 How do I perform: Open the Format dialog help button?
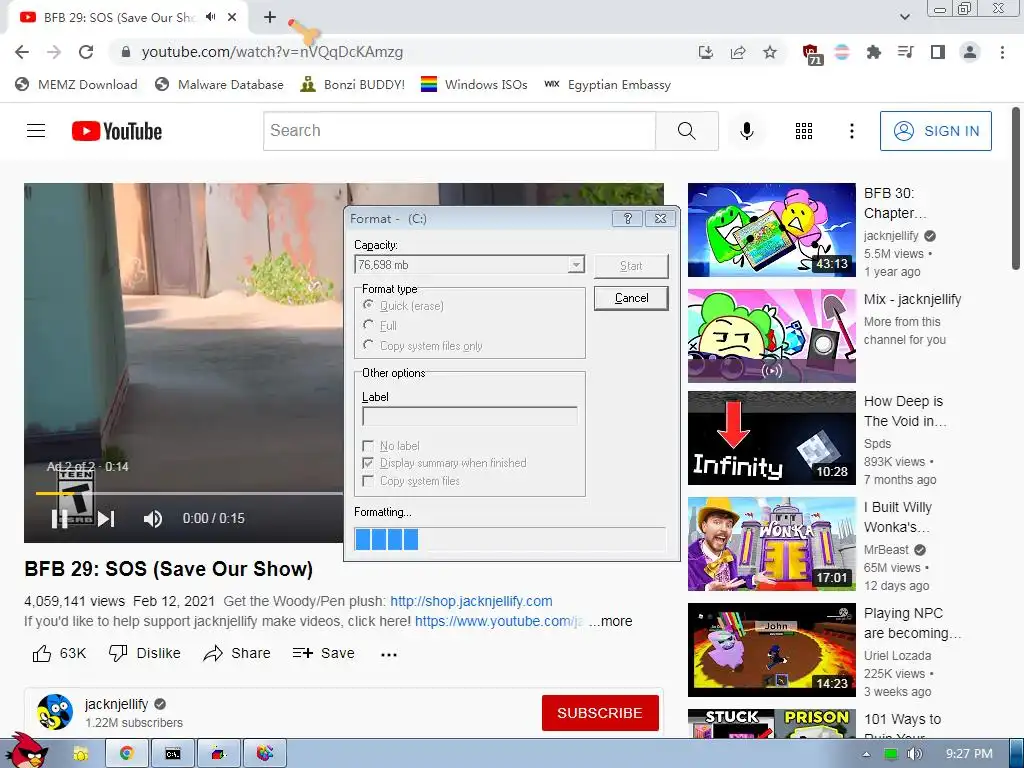coord(627,218)
